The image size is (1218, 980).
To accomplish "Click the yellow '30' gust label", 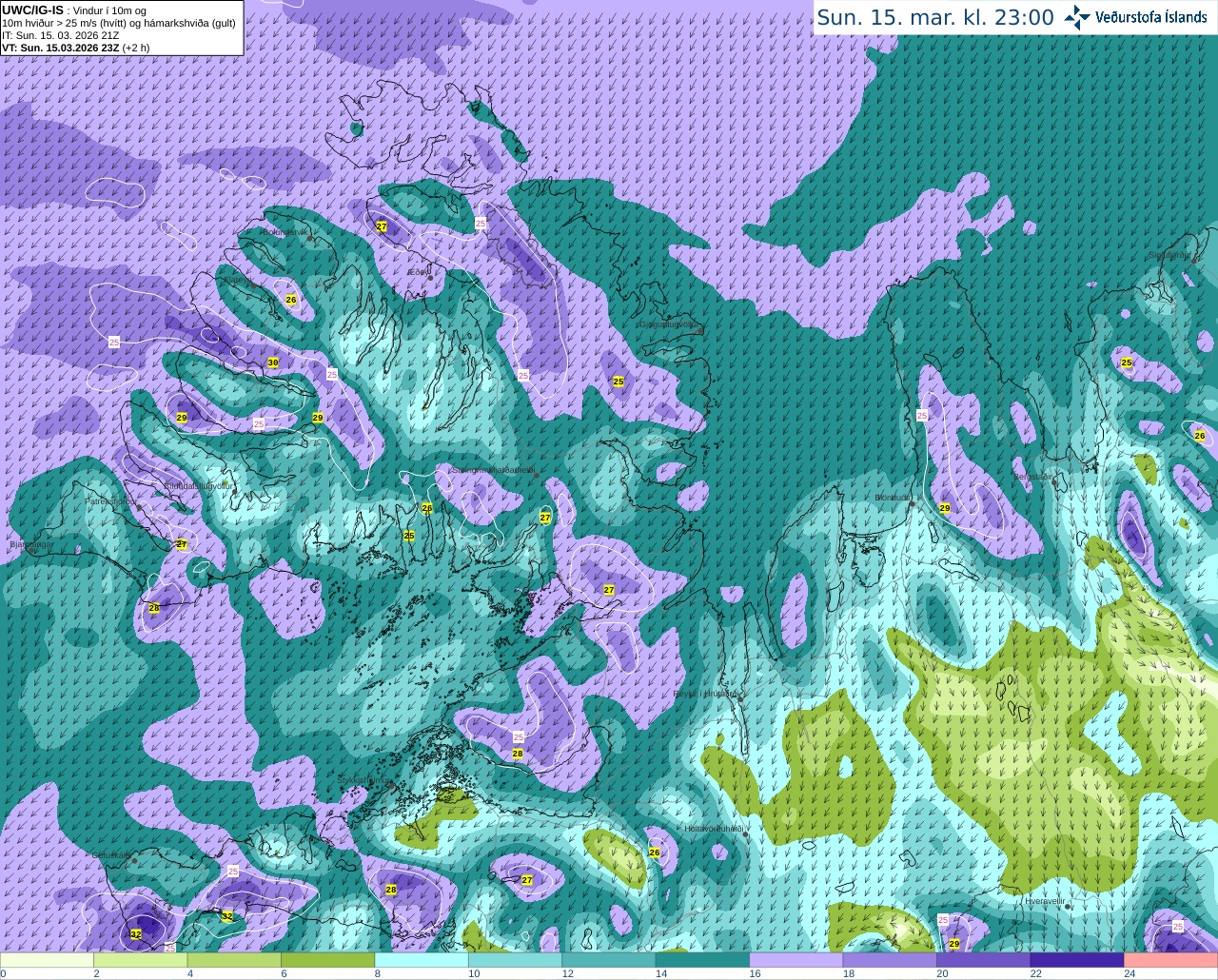I will pos(273,363).
